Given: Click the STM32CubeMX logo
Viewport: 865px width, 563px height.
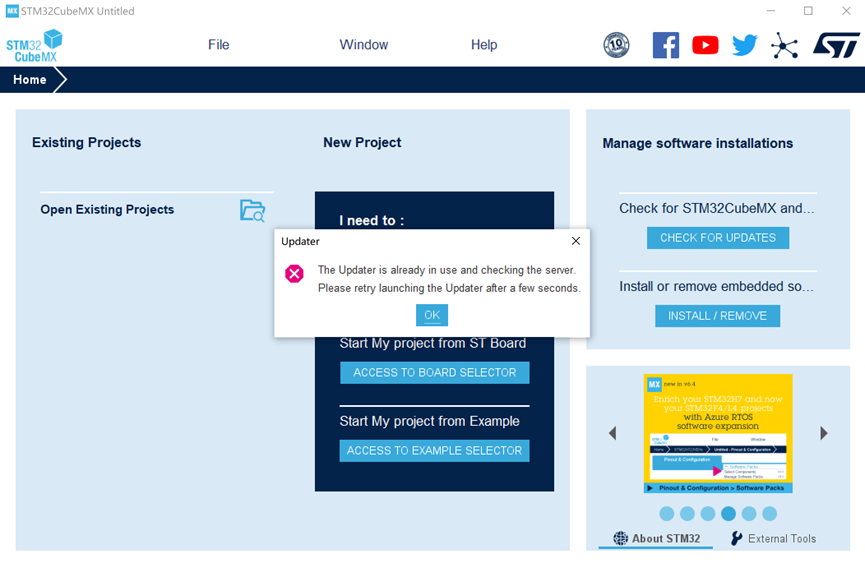Looking at the screenshot, I should pyautogui.click(x=34, y=45).
